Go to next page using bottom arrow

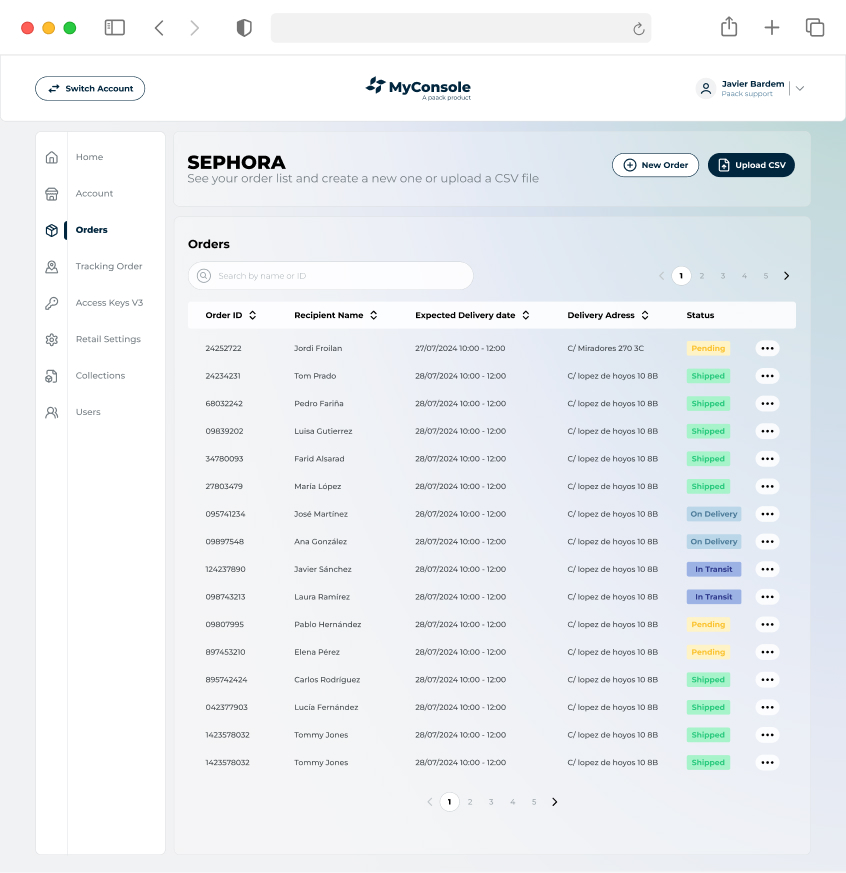tap(555, 802)
